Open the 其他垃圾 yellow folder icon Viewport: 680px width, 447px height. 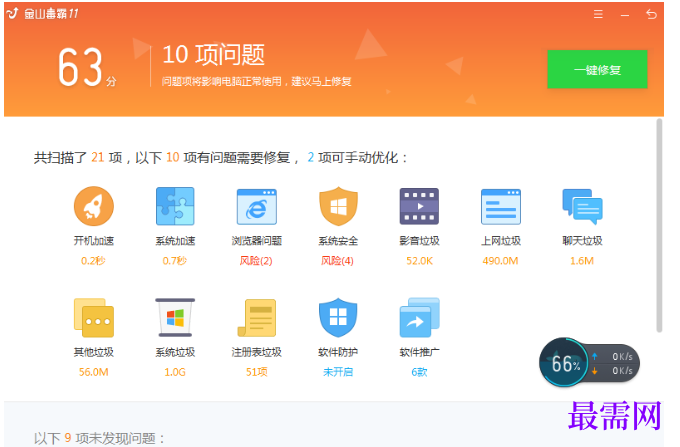pyautogui.click(x=94, y=318)
